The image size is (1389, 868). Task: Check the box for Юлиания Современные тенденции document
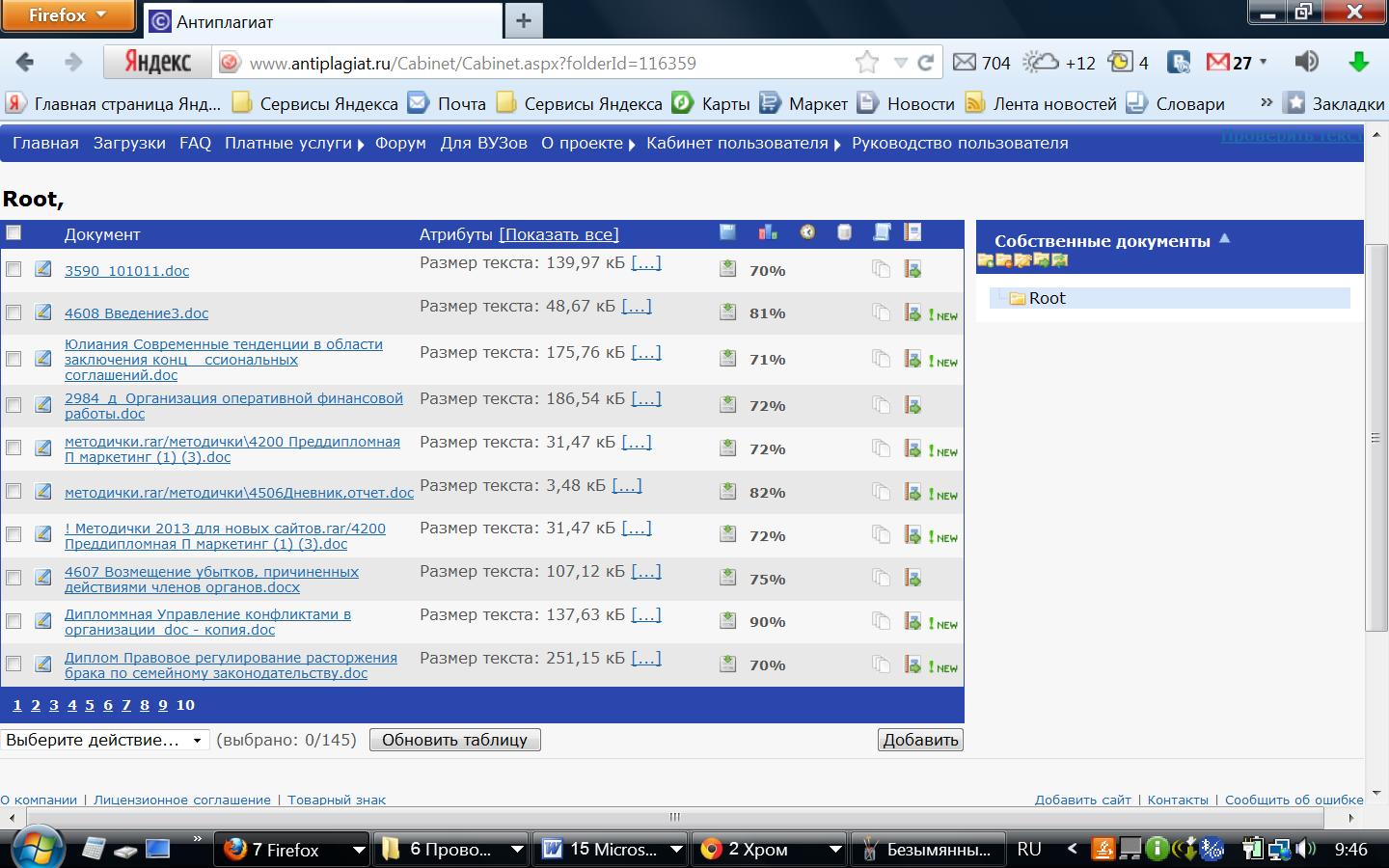[14, 358]
